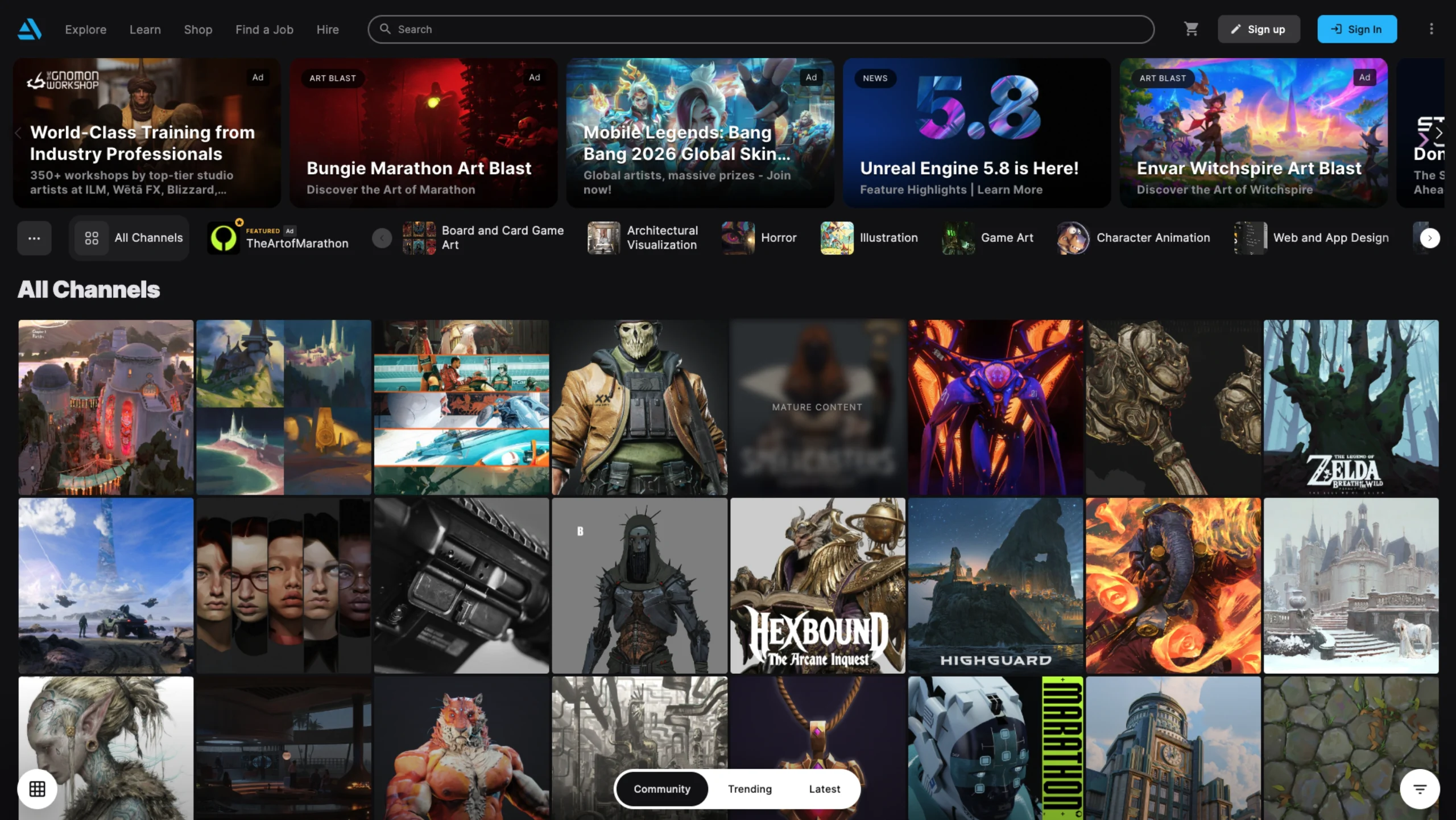Image resolution: width=1456 pixels, height=820 pixels.
Task: Open the Envar Witchspire Art Blast banner
Action: [1254, 133]
